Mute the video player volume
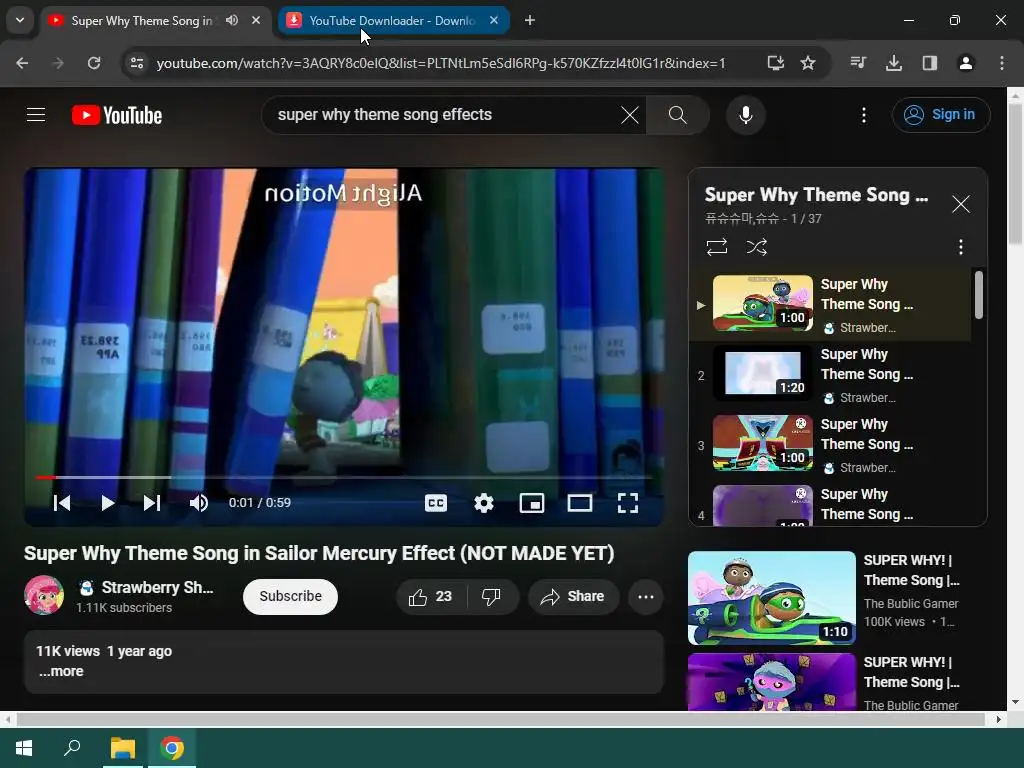Screen dimensions: 1024x768 [x=199, y=503]
